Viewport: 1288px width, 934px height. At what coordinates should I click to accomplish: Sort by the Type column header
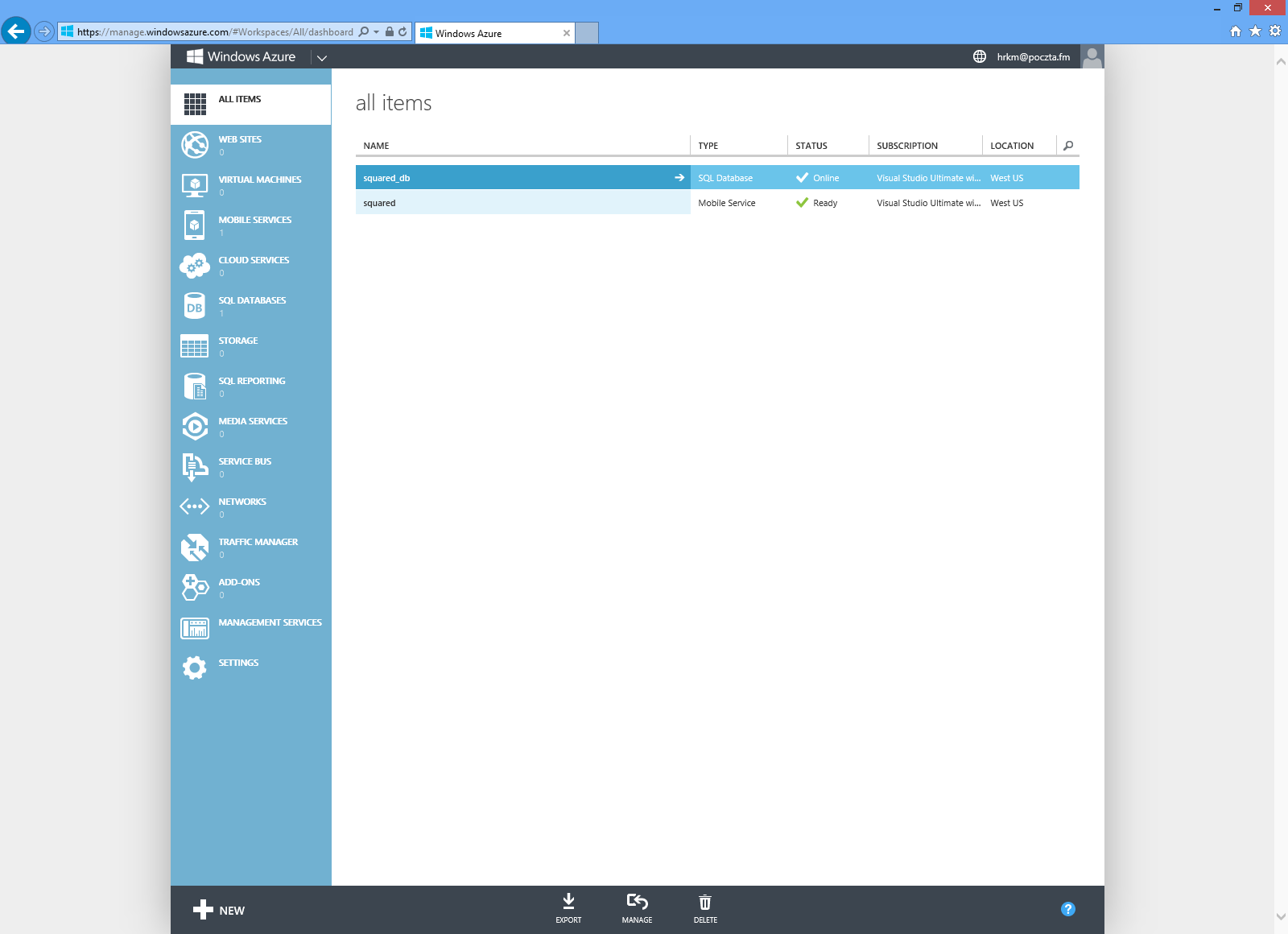pyautogui.click(x=708, y=146)
